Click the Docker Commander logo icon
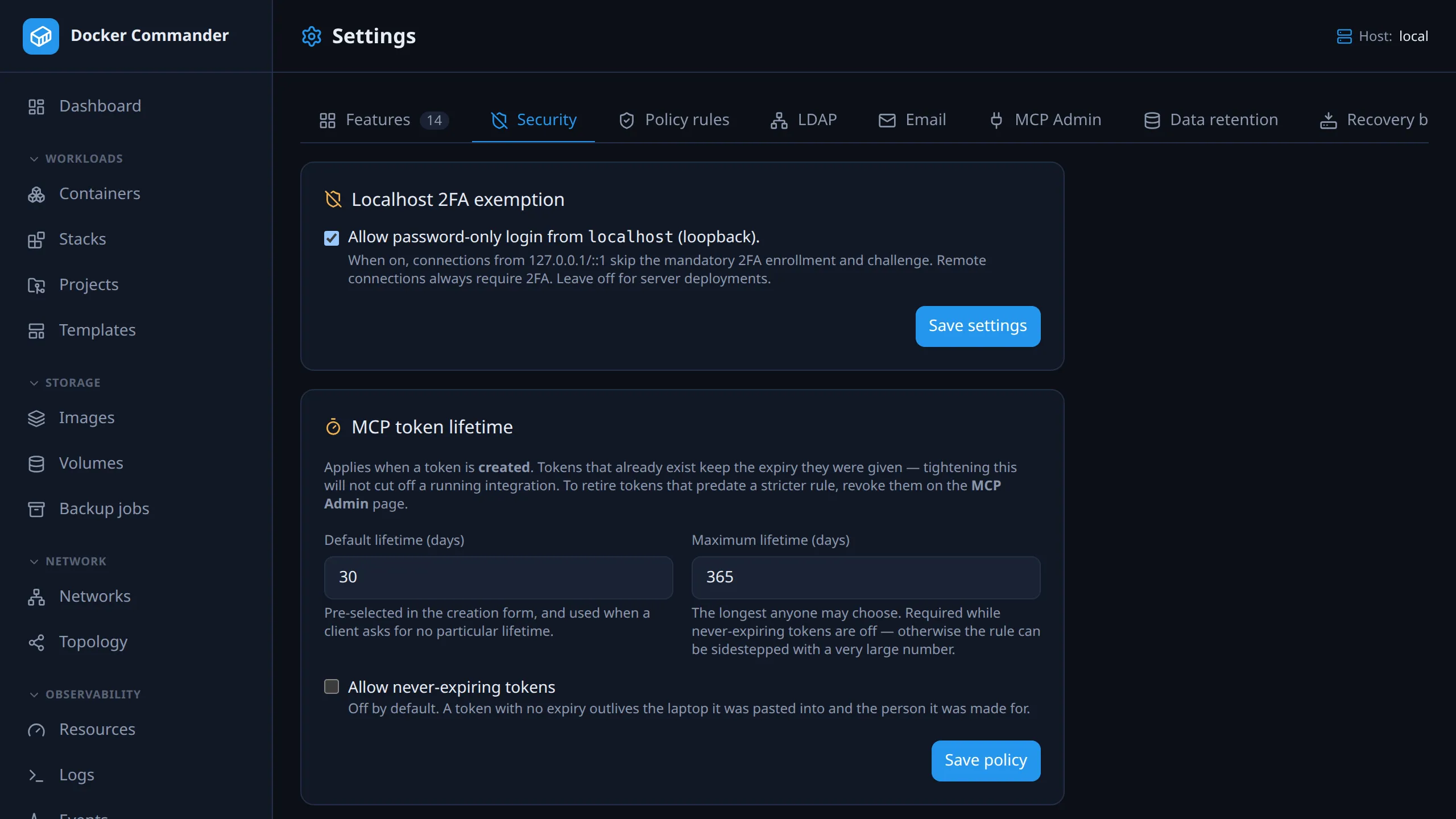Viewport: 1456px width, 819px height. click(40, 36)
